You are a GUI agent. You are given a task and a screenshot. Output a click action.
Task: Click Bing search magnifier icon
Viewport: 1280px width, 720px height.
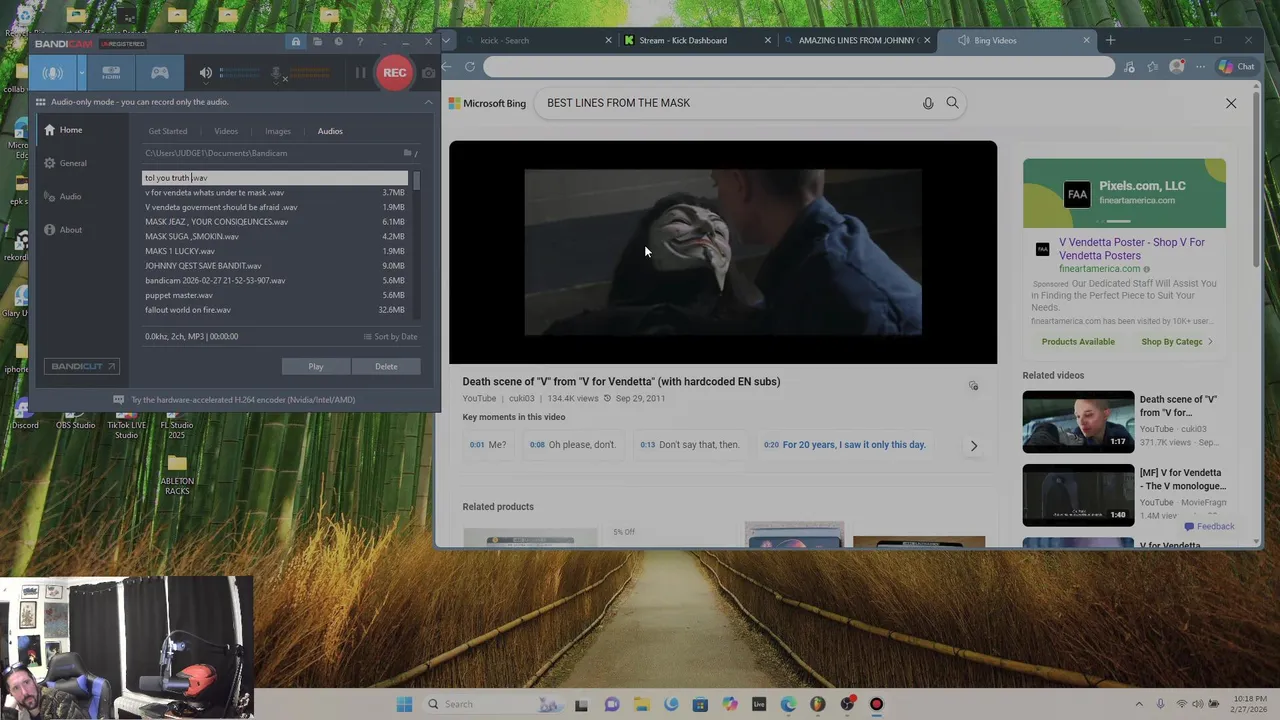(x=952, y=103)
